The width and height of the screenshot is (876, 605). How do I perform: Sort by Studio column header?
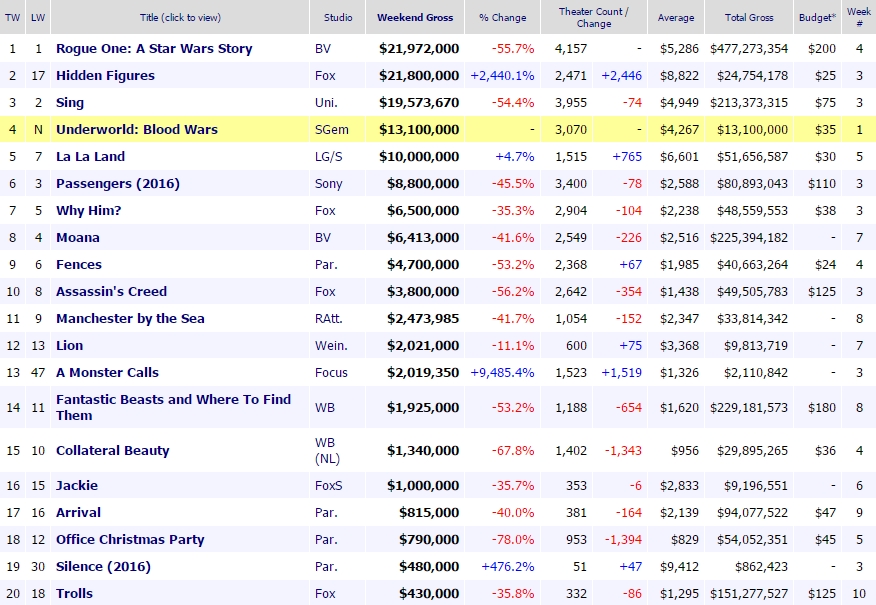338,17
